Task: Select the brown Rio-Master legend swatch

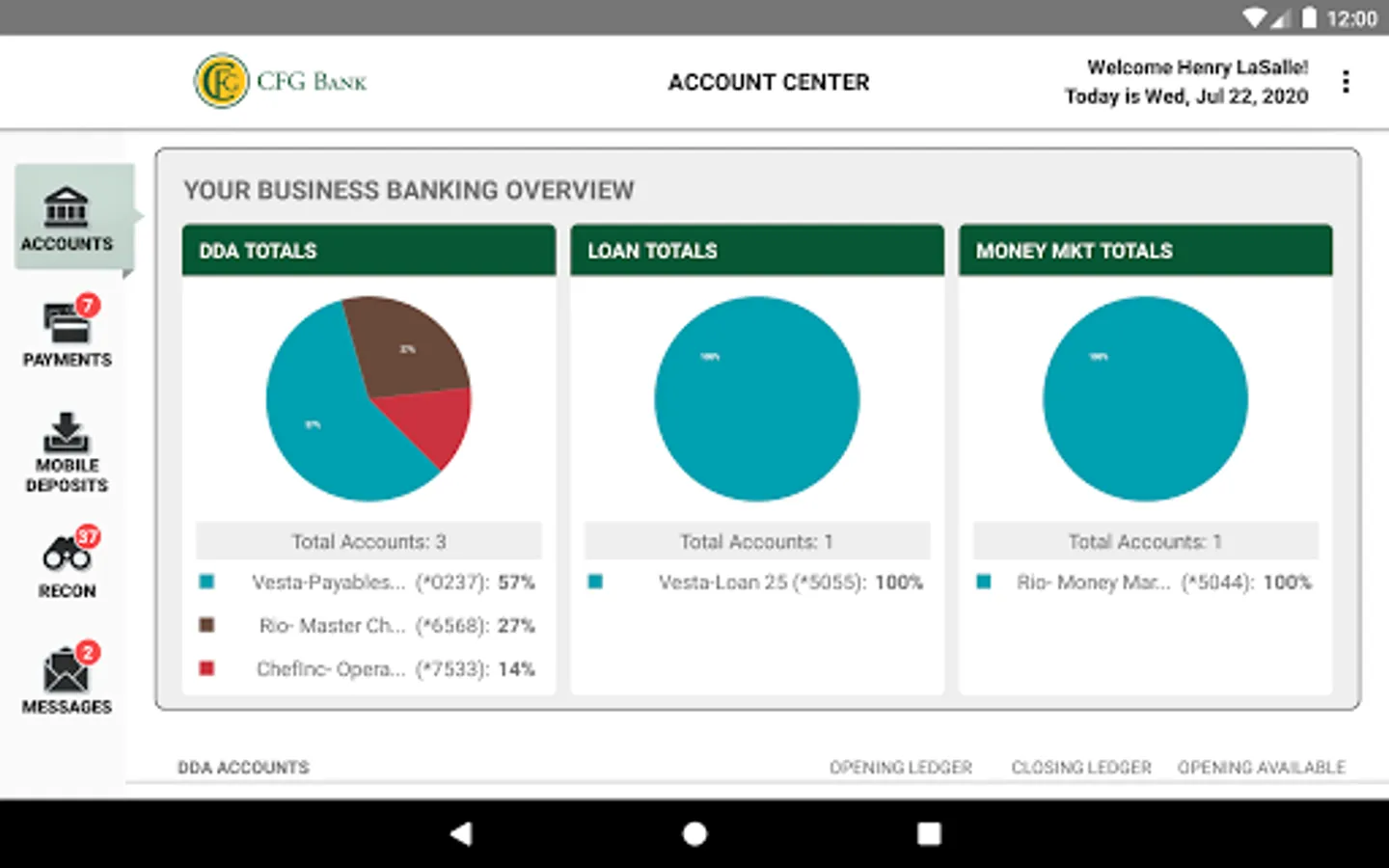Action: (206, 625)
